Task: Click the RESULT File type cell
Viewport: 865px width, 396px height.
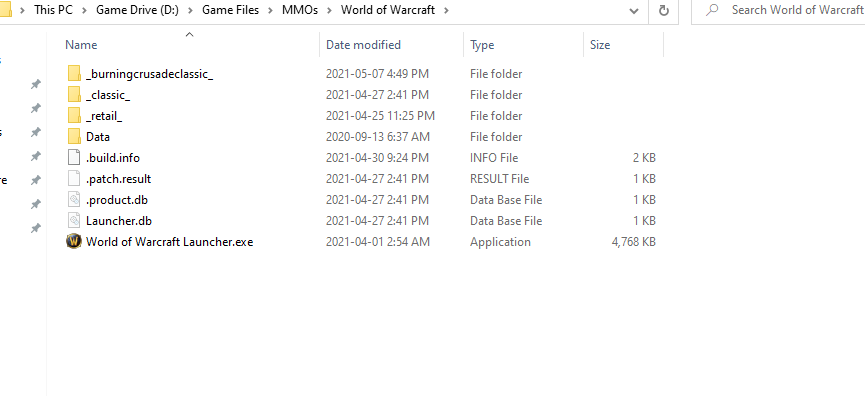Action: (499, 179)
